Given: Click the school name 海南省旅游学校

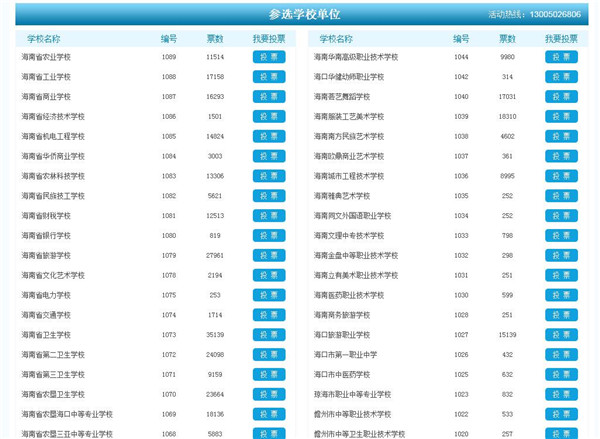Looking at the screenshot, I should [x=46, y=255].
